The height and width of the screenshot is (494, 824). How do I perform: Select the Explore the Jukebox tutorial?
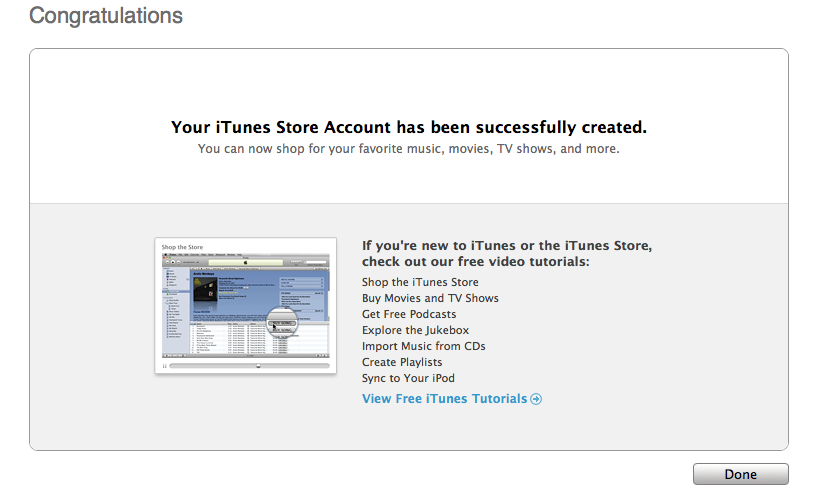[x=415, y=330]
